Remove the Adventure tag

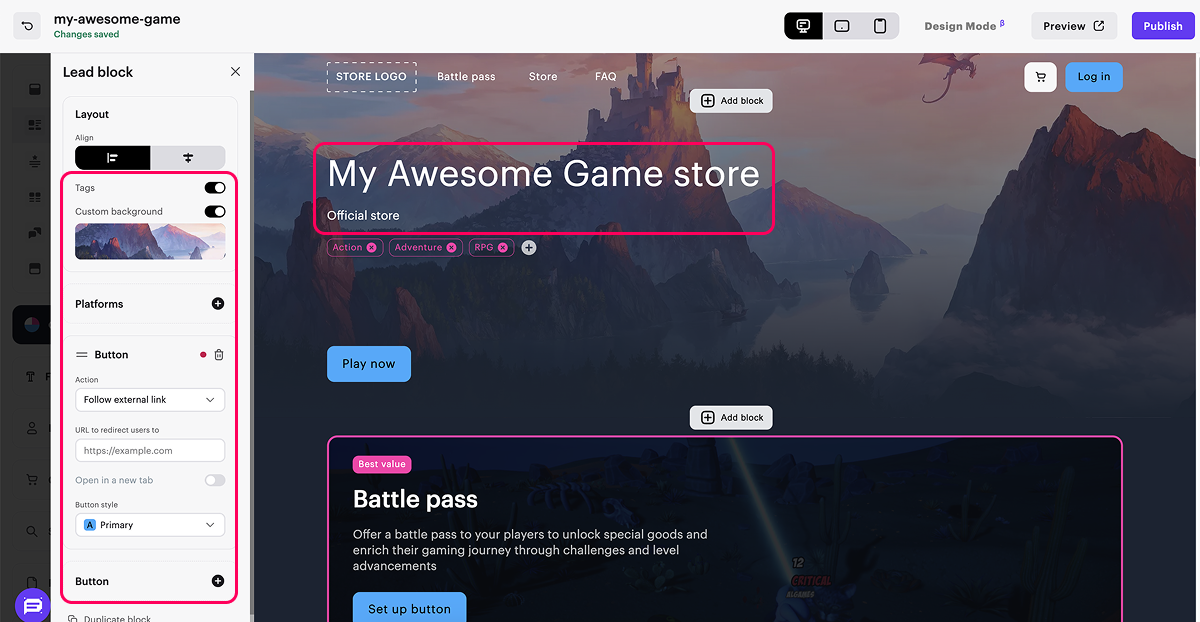coord(451,248)
